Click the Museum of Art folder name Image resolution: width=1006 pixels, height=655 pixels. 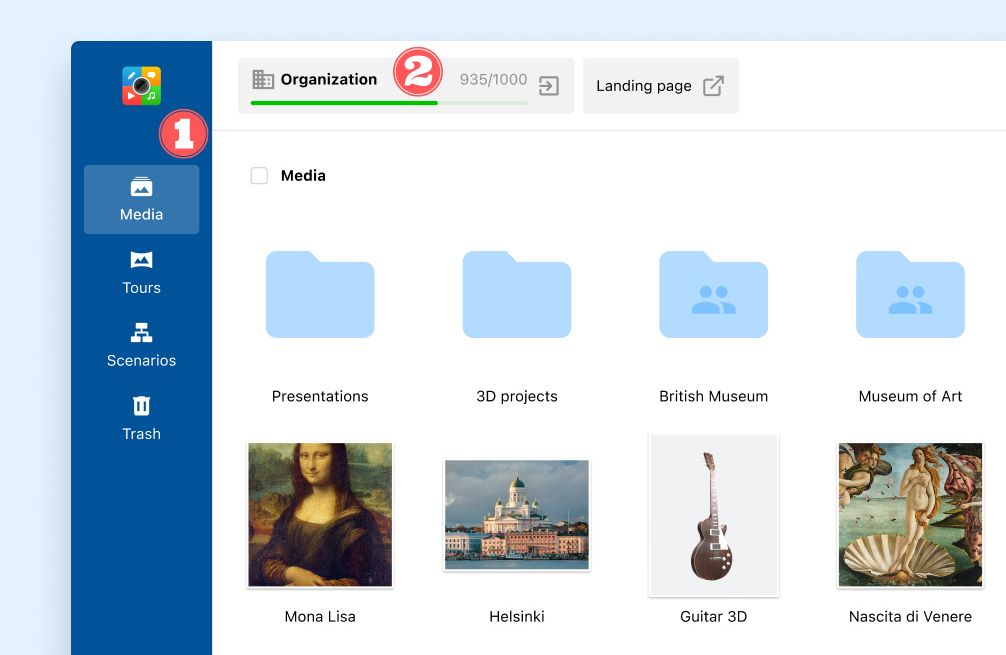910,396
